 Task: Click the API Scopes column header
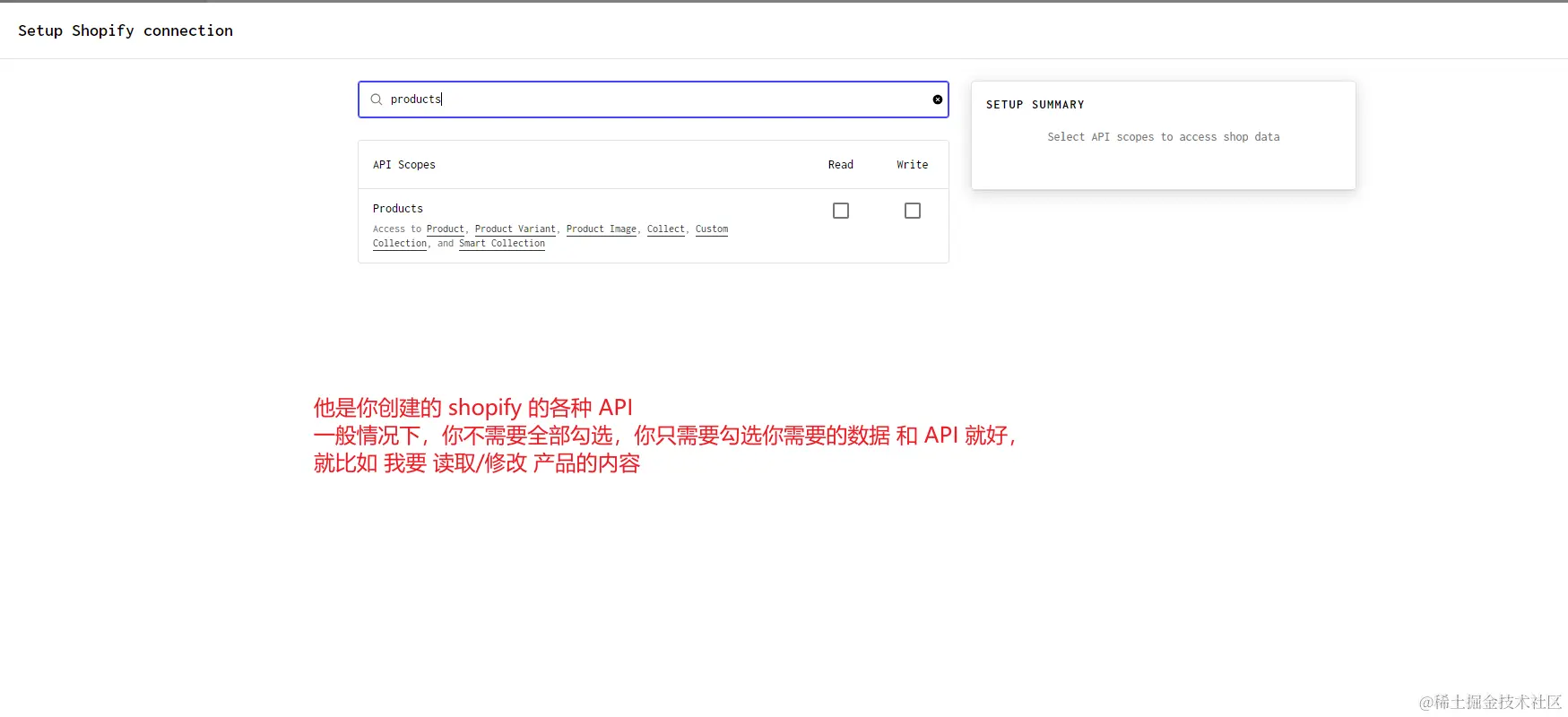click(404, 165)
